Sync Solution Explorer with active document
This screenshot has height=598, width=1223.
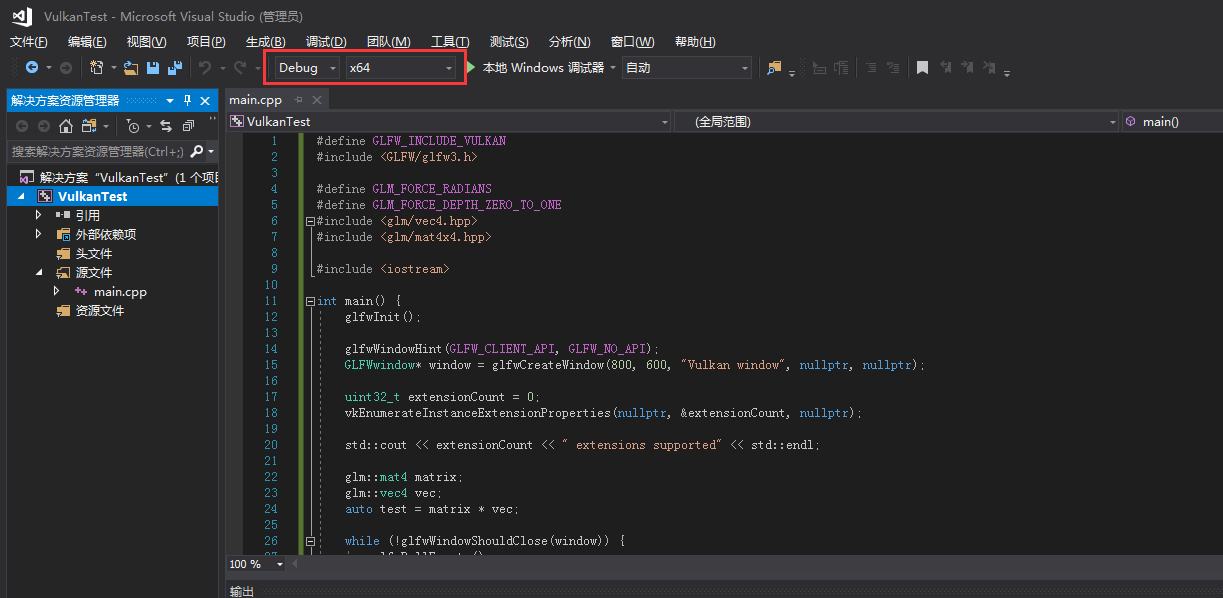point(166,128)
